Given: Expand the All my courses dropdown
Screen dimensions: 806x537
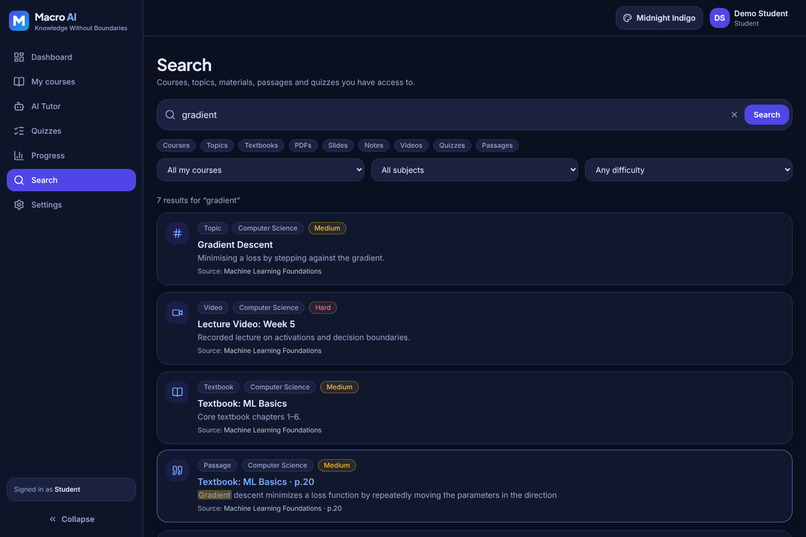Looking at the screenshot, I should [261, 170].
